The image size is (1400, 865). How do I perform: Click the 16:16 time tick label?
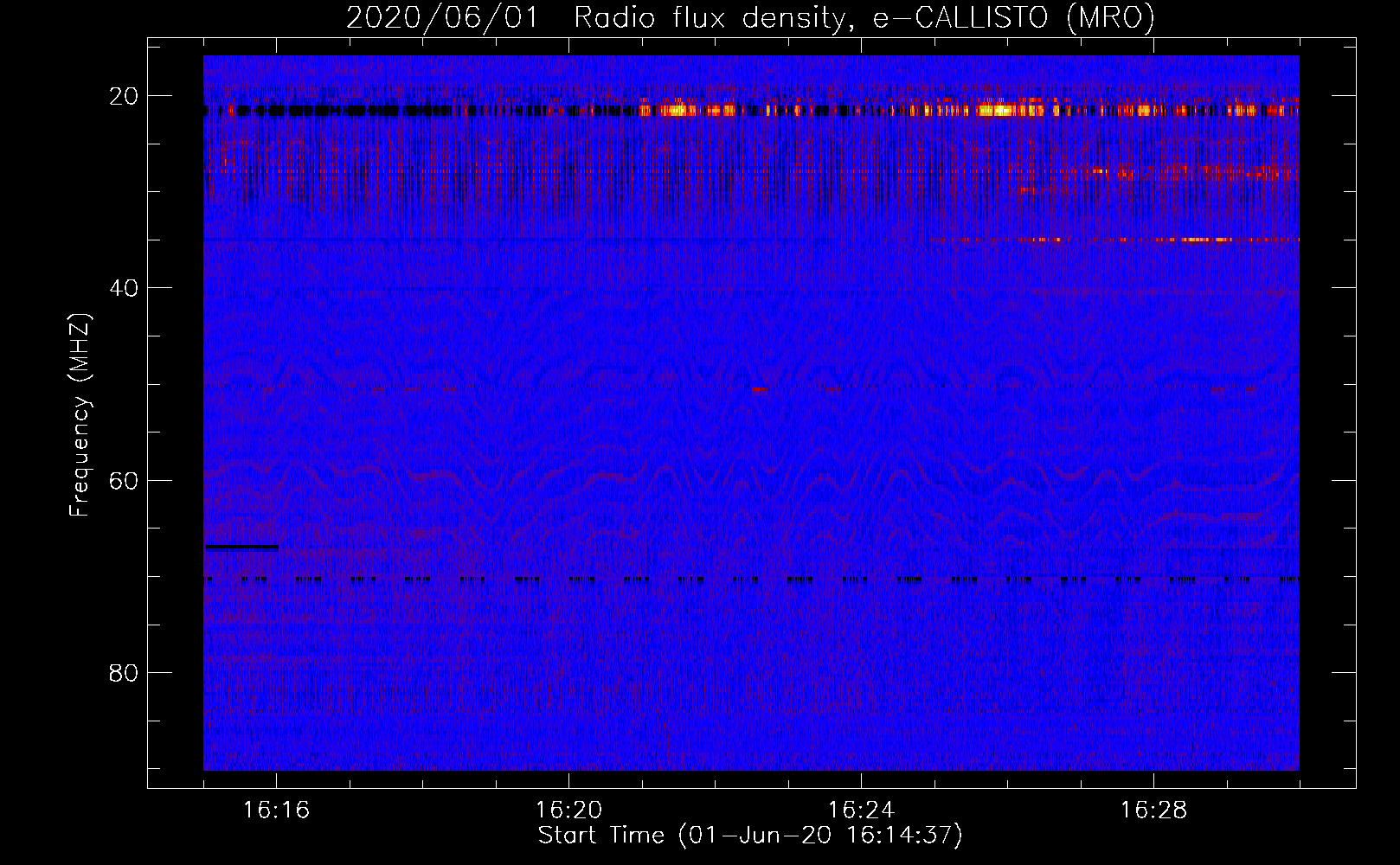point(276,811)
